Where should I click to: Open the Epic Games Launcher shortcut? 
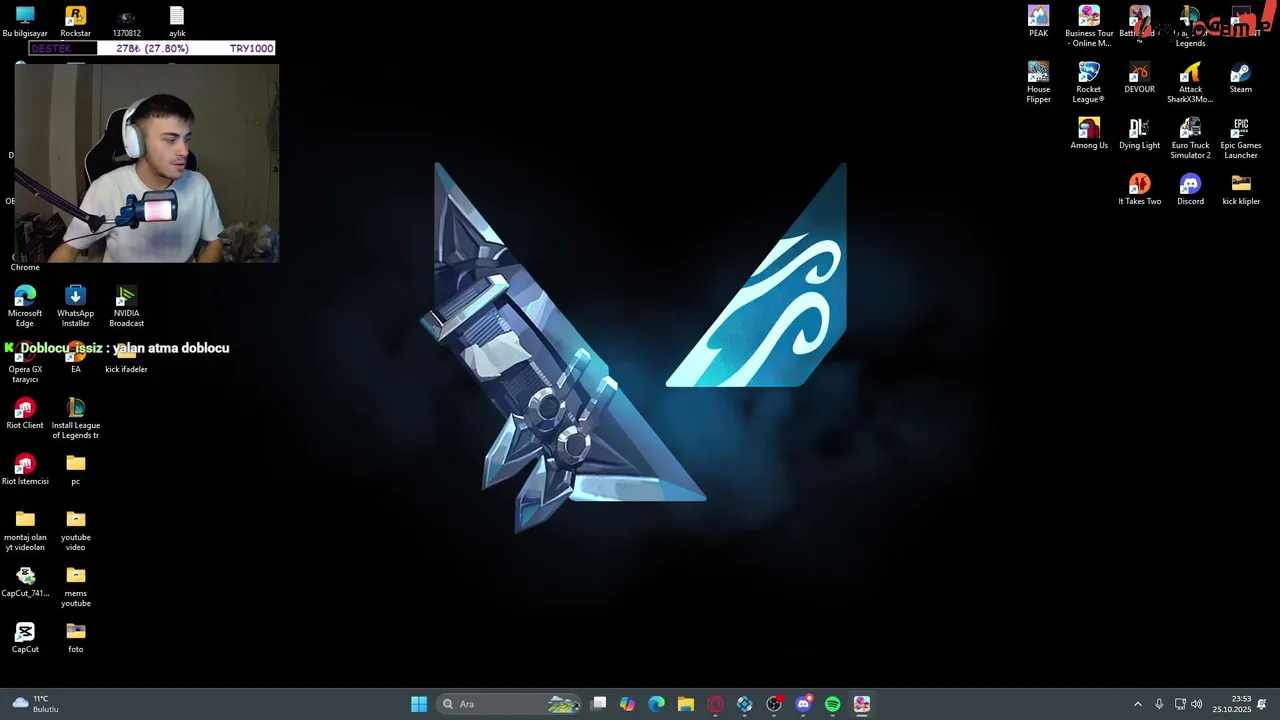click(x=1241, y=138)
